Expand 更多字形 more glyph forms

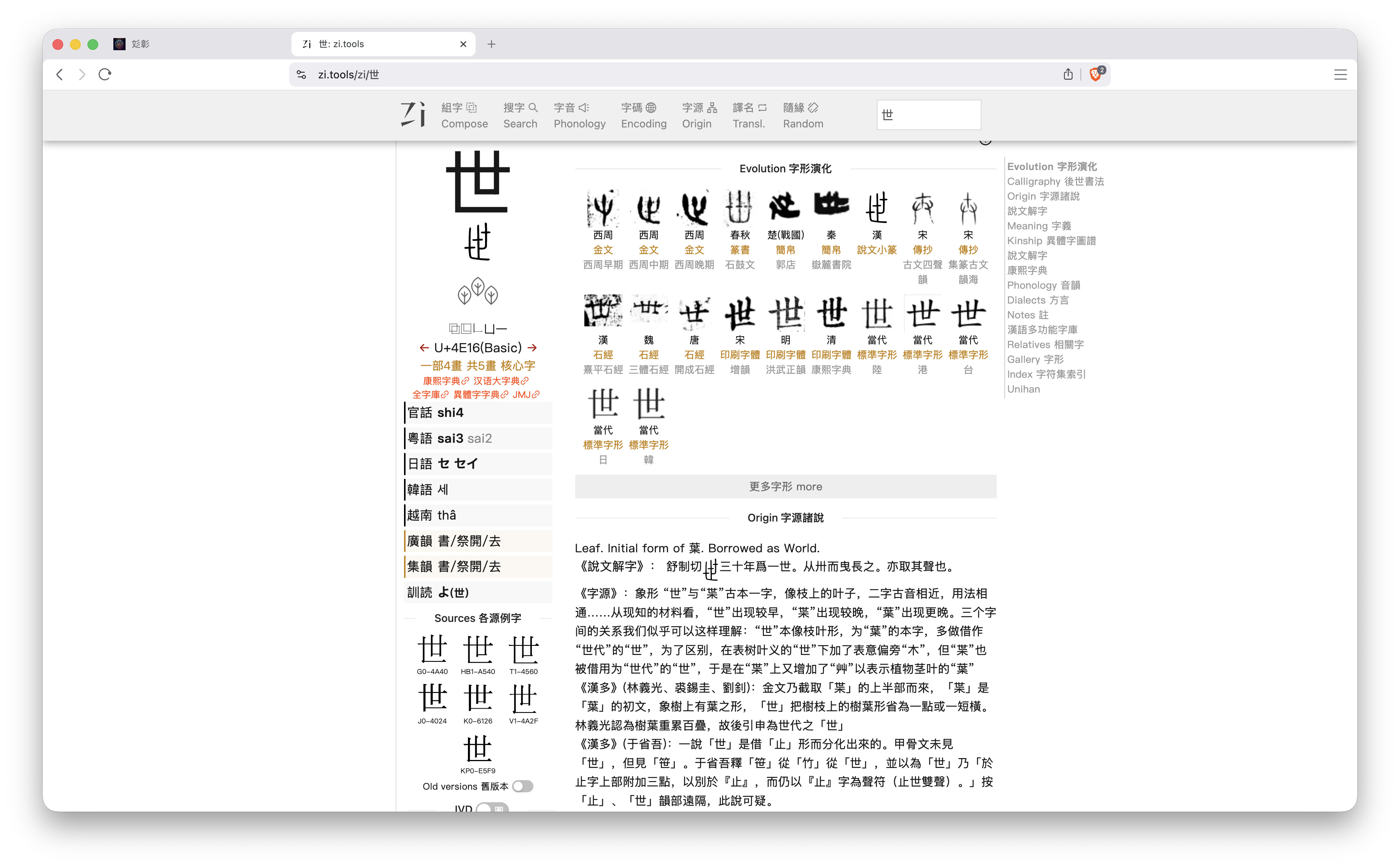[x=785, y=486]
